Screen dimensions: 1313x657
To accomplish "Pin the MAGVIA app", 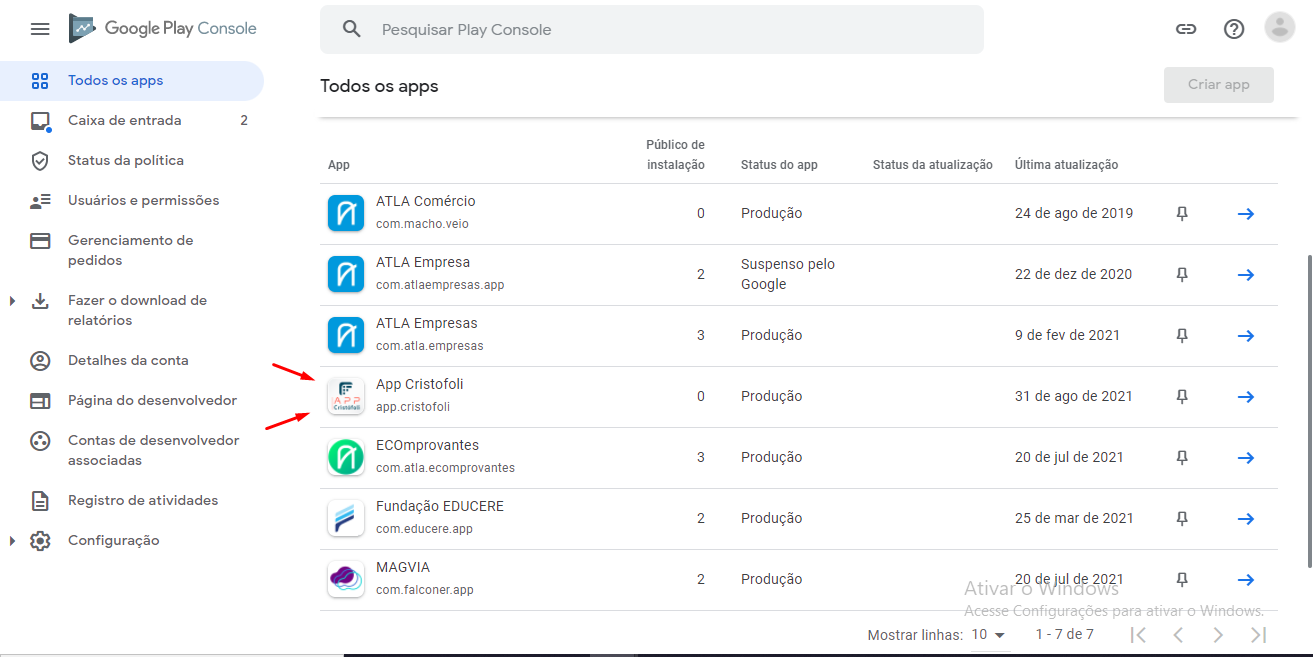I will (1182, 579).
